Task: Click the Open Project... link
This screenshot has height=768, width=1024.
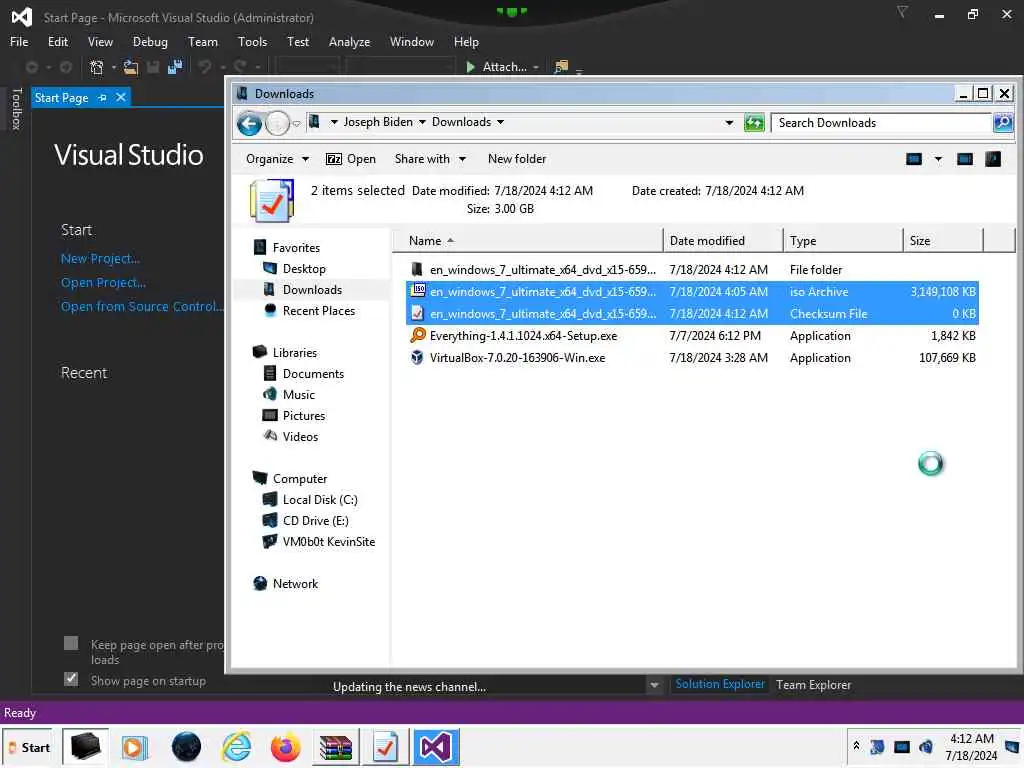Action: coord(103,283)
